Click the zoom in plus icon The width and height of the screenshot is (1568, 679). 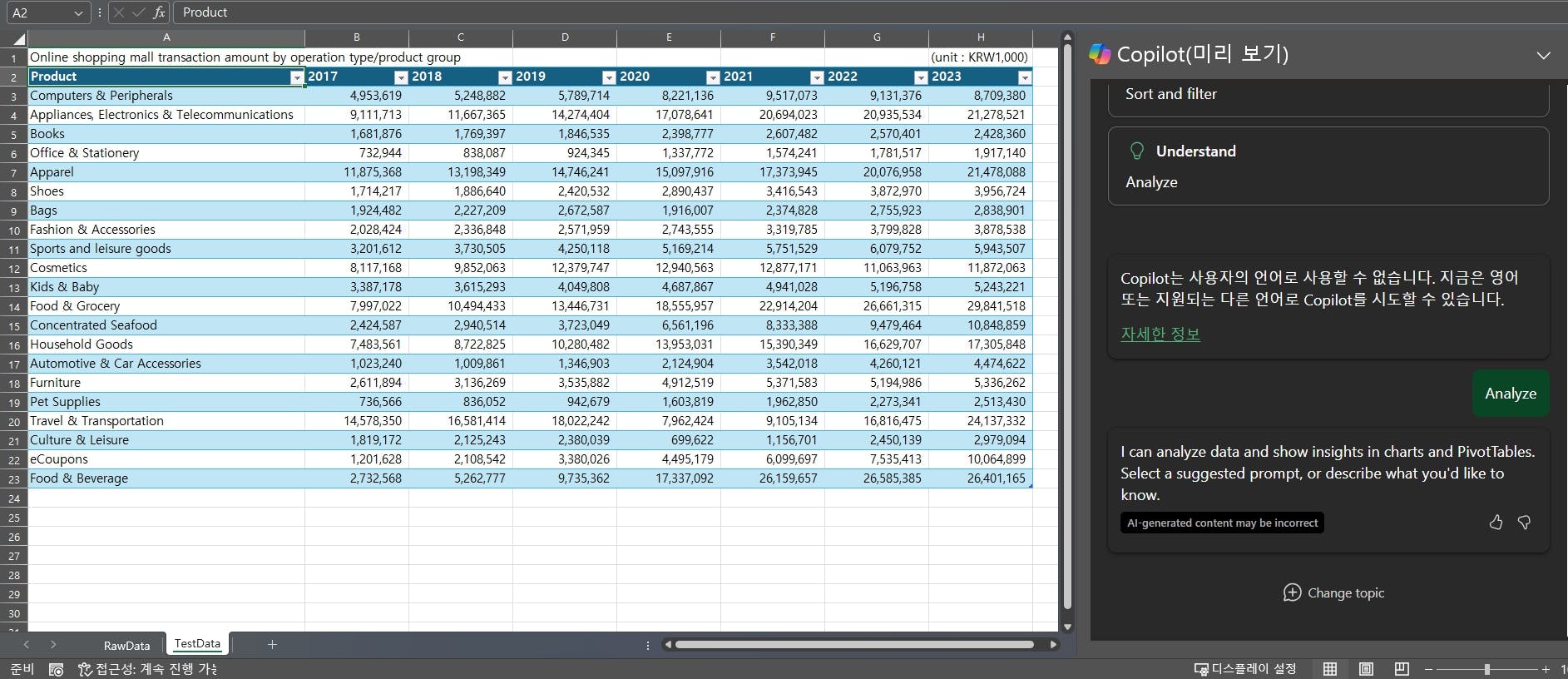[x=1546, y=669]
